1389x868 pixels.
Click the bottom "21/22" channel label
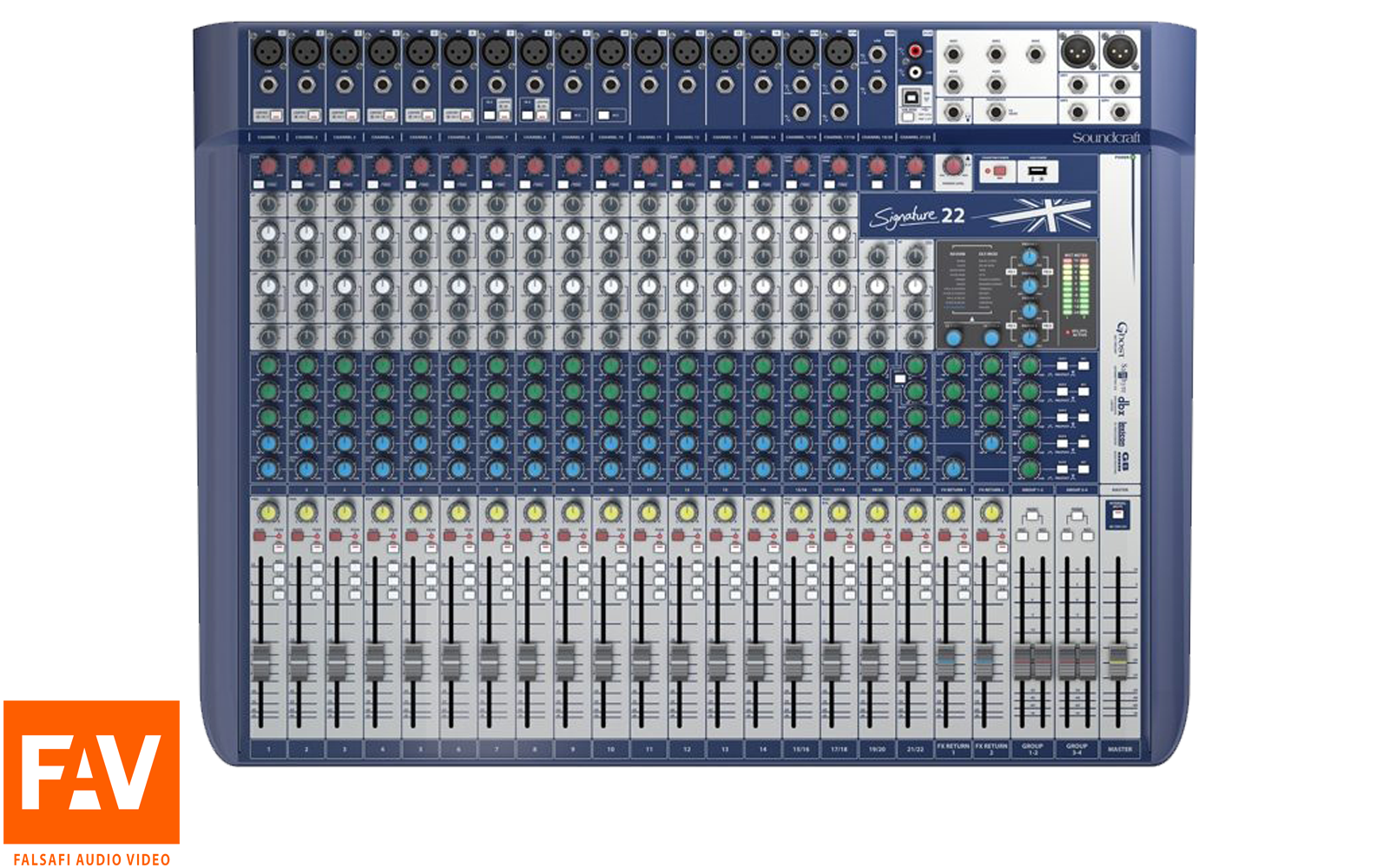point(915,748)
